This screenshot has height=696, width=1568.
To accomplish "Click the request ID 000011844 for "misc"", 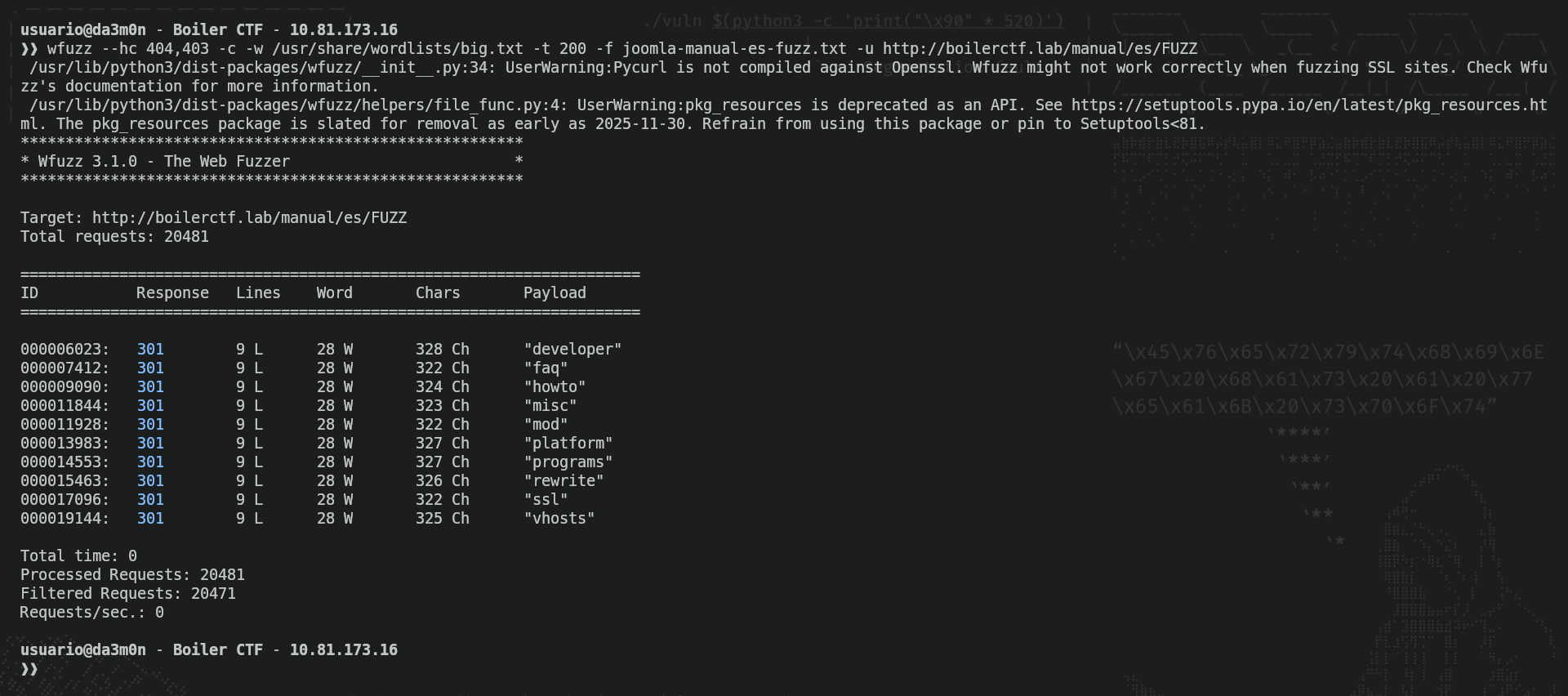I will pyautogui.click(x=65, y=406).
